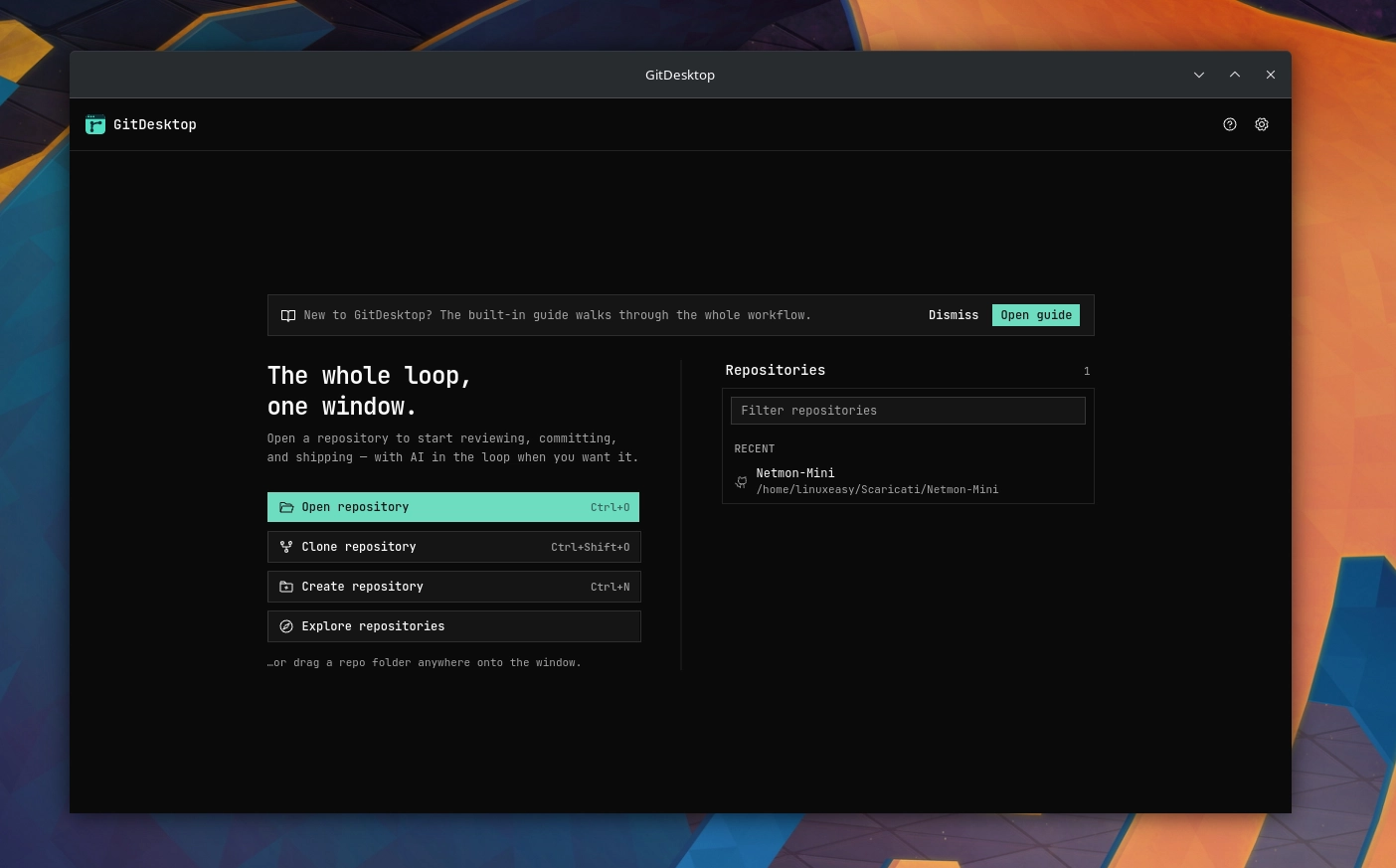Click the Repositories heading
The image size is (1396, 868).
pyautogui.click(x=776, y=370)
